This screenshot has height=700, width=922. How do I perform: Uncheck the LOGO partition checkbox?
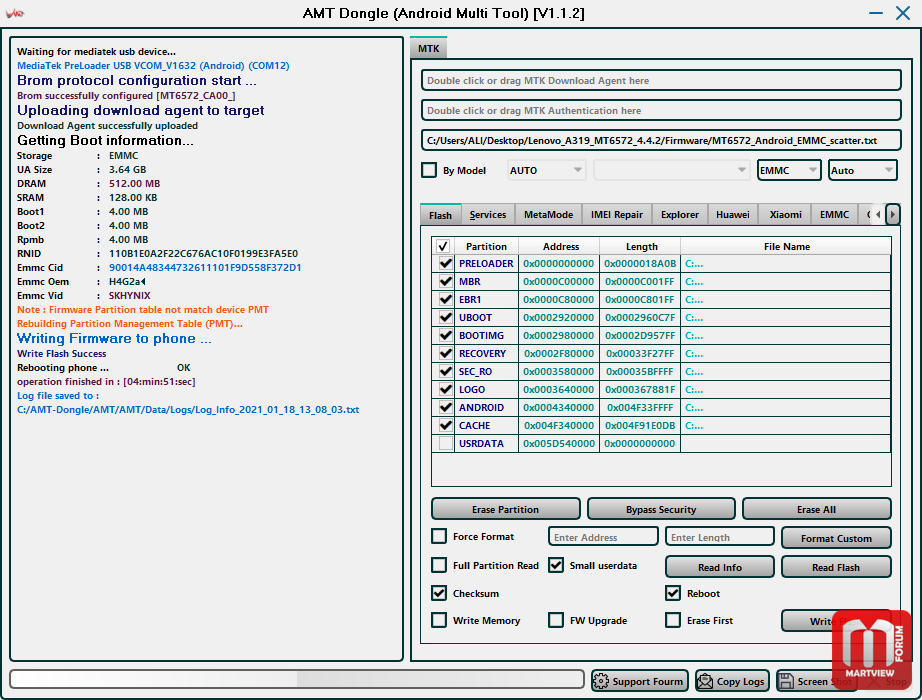pyautogui.click(x=446, y=389)
